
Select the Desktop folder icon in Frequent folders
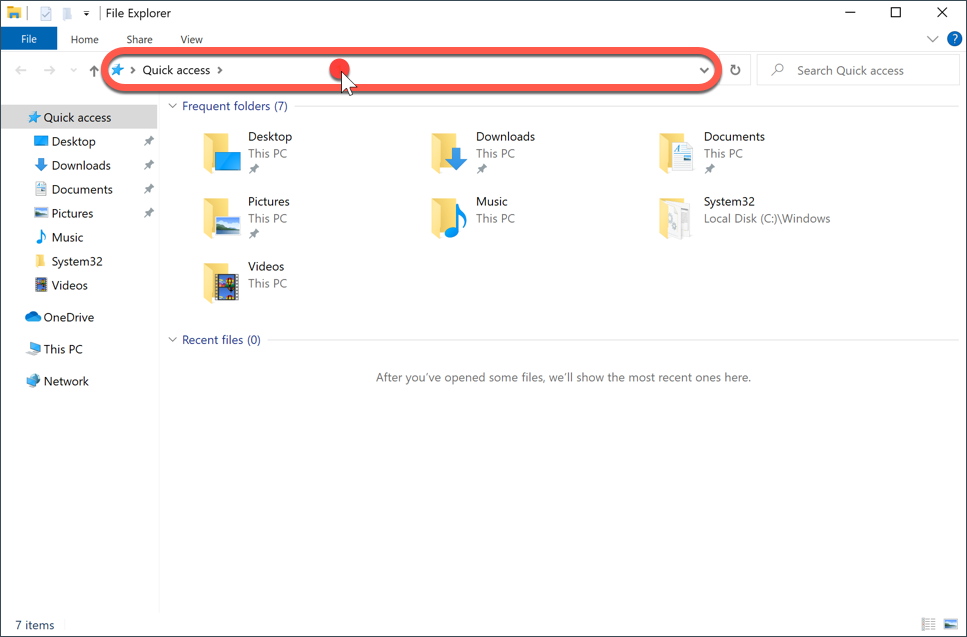tap(221, 153)
